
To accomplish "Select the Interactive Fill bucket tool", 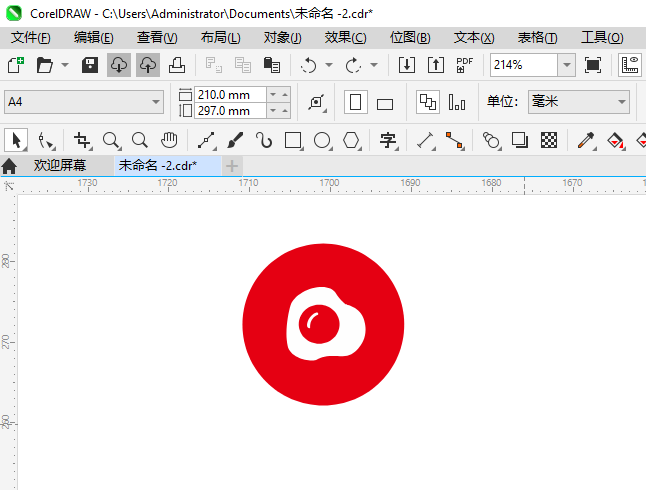I will [615, 140].
